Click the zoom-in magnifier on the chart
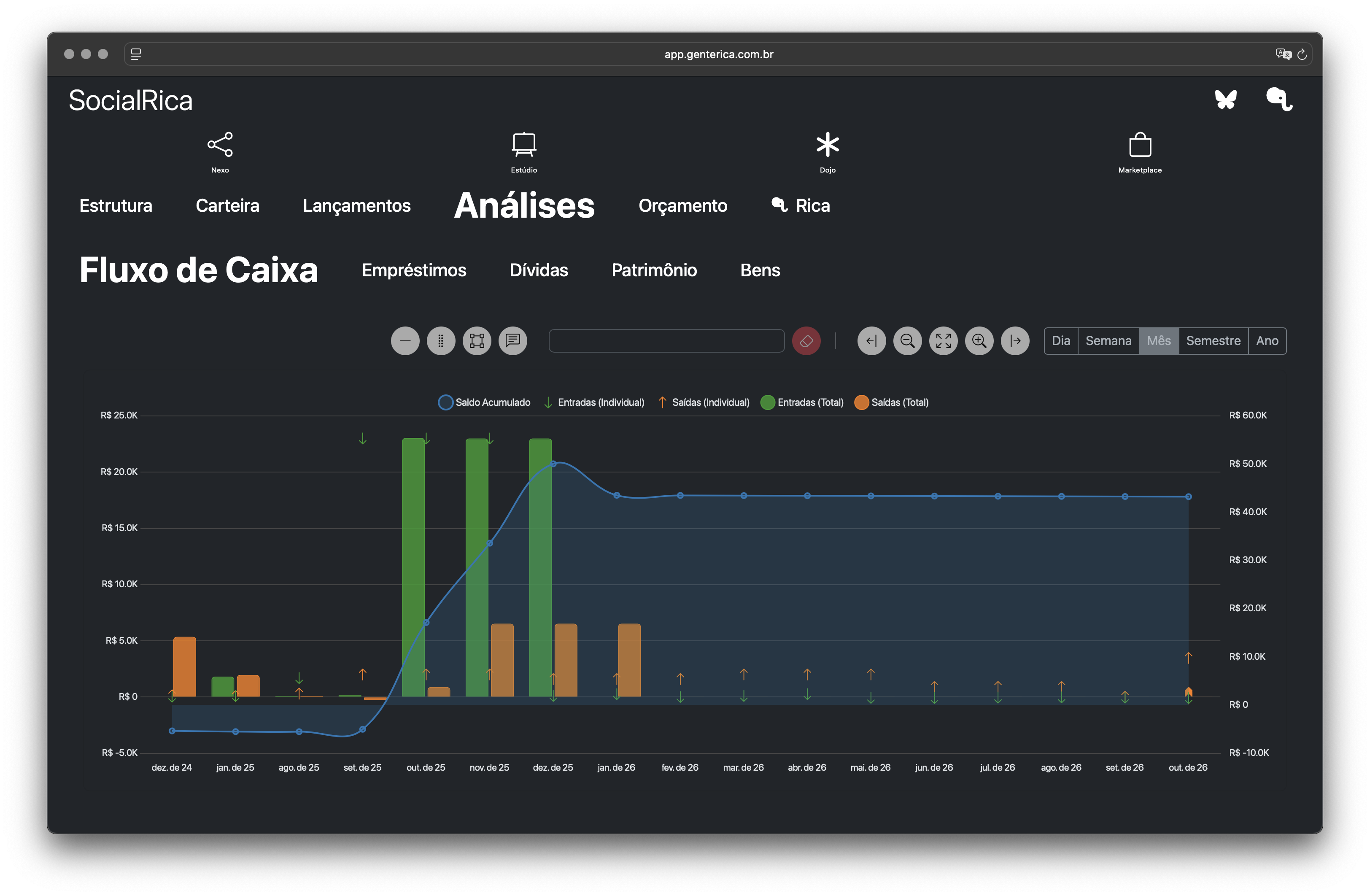Image resolution: width=1370 pixels, height=896 pixels. (x=979, y=341)
